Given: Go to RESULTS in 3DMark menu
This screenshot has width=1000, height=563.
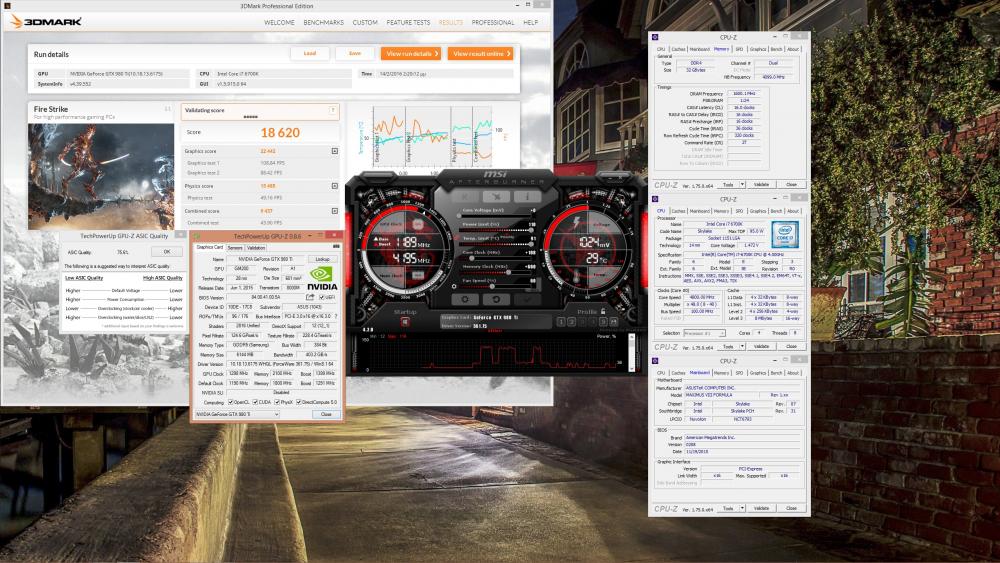Looking at the screenshot, I should coord(450,22).
